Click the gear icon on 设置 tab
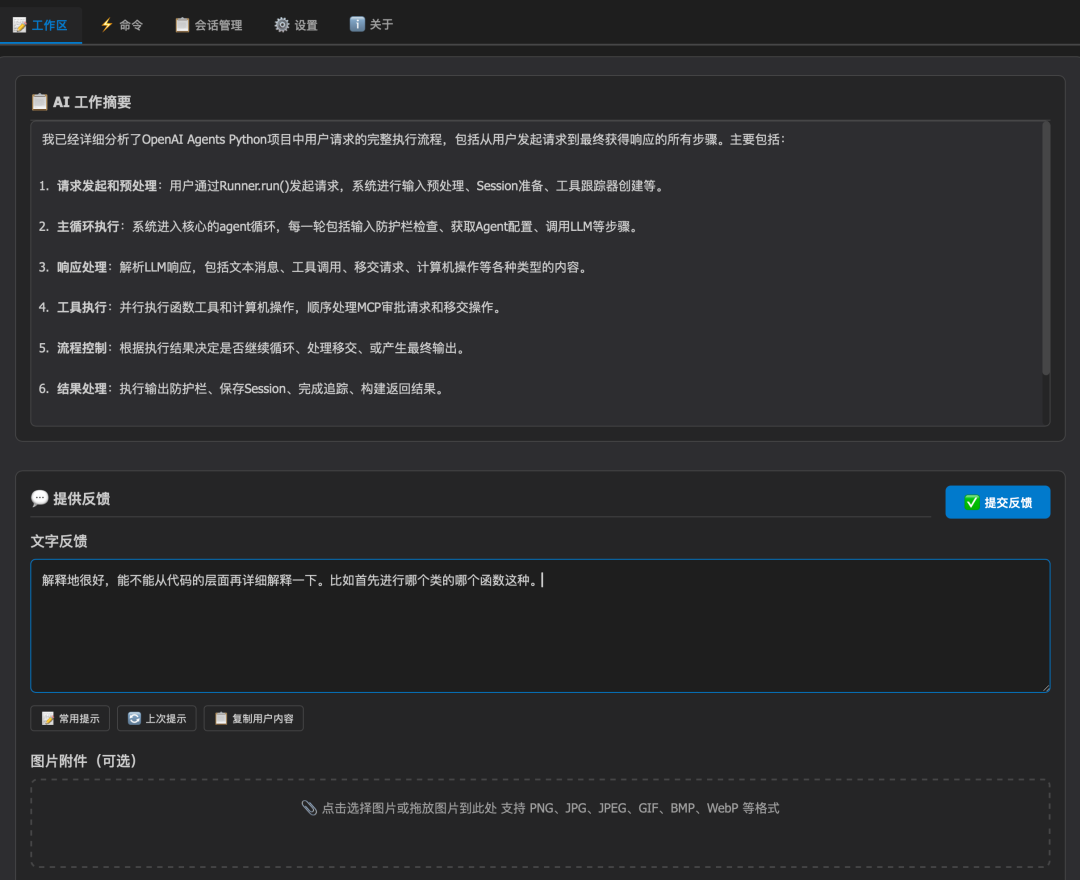Viewport: 1080px width, 880px height. tap(282, 25)
